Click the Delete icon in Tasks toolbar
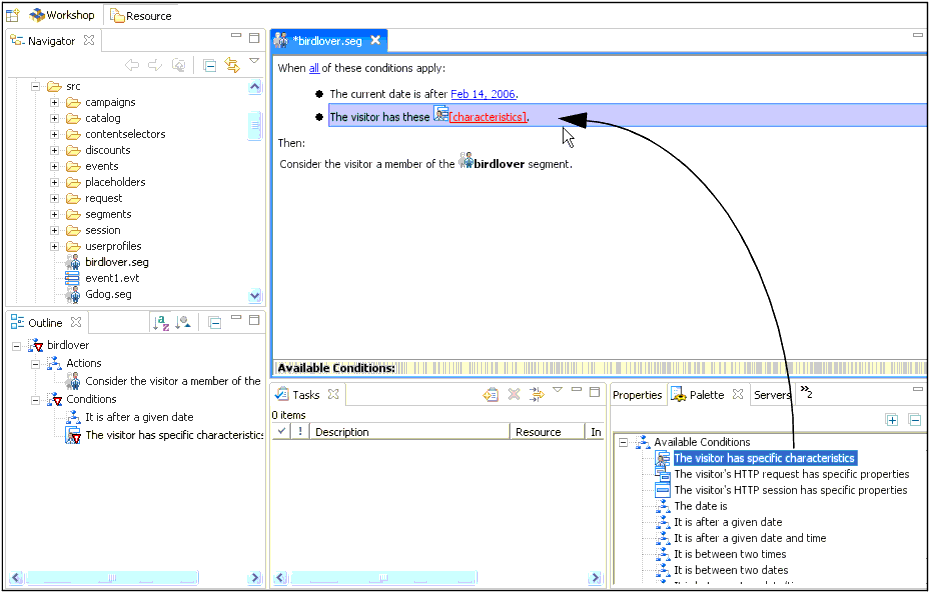The height and width of the screenshot is (593, 930). tap(514, 394)
